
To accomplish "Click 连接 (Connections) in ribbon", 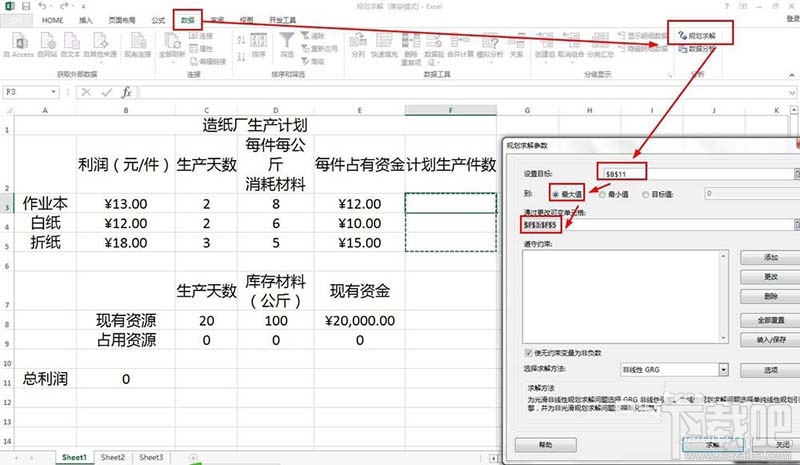I will coord(201,36).
